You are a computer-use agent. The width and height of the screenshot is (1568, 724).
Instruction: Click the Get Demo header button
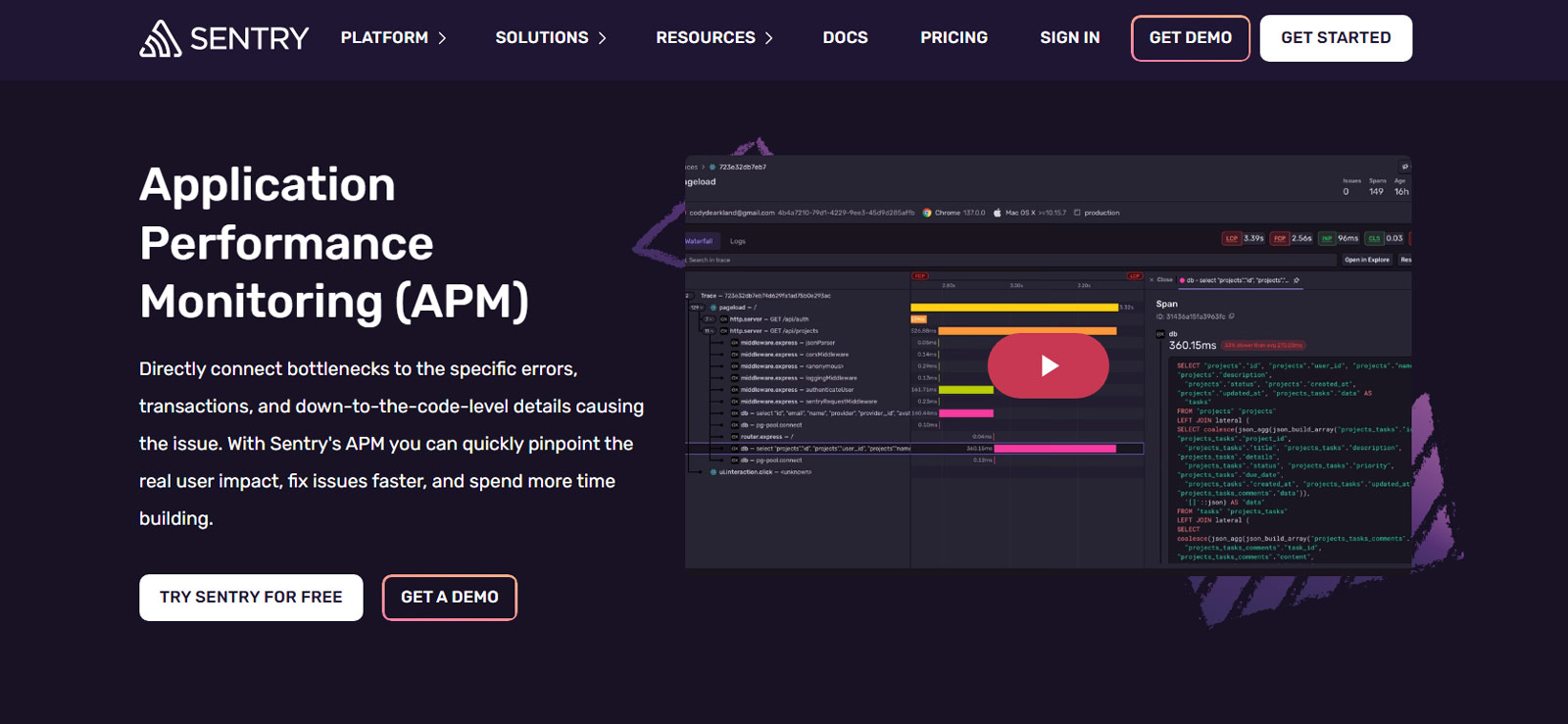click(x=1191, y=38)
